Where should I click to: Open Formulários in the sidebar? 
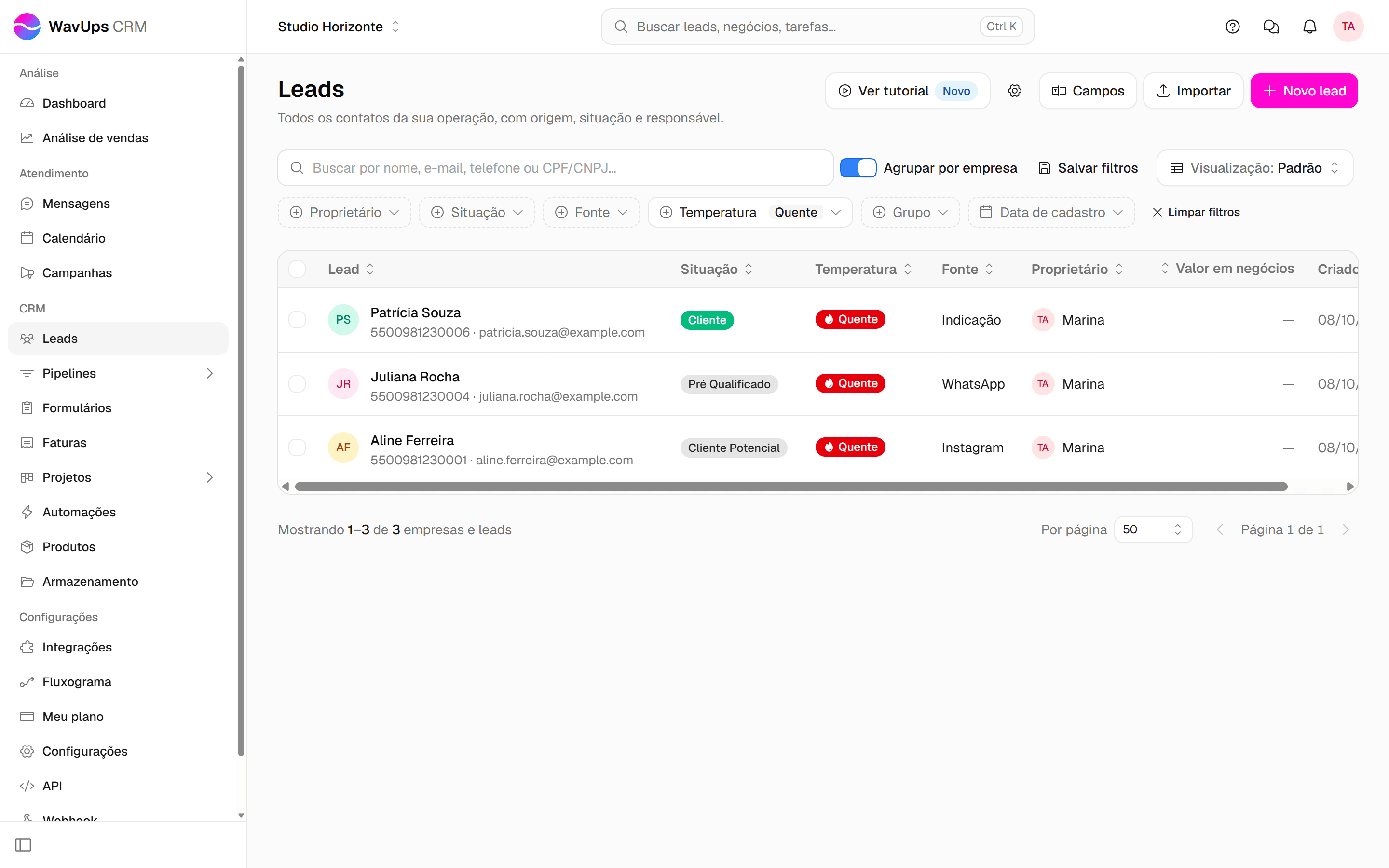(118, 408)
